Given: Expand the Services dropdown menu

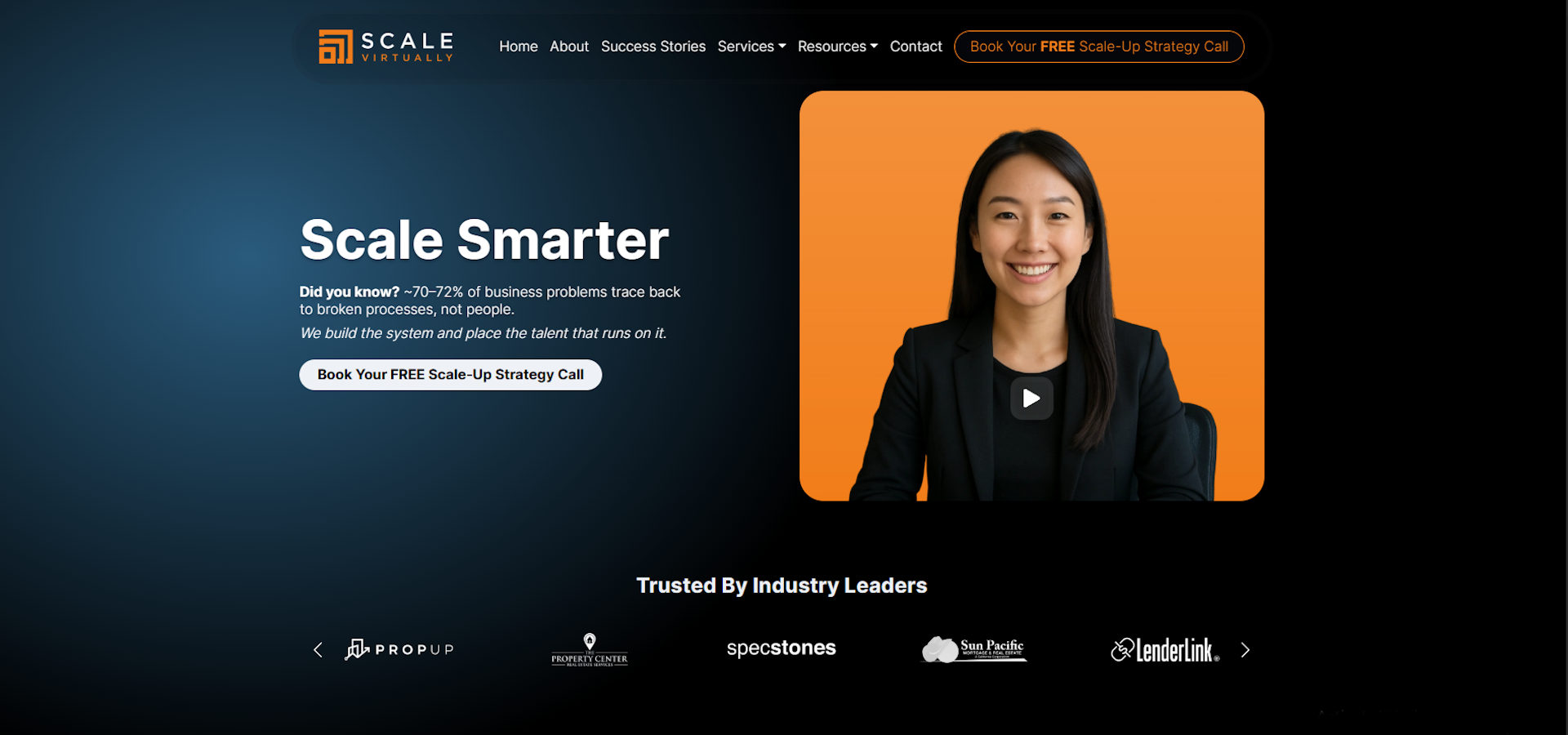Looking at the screenshot, I should [x=751, y=47].
